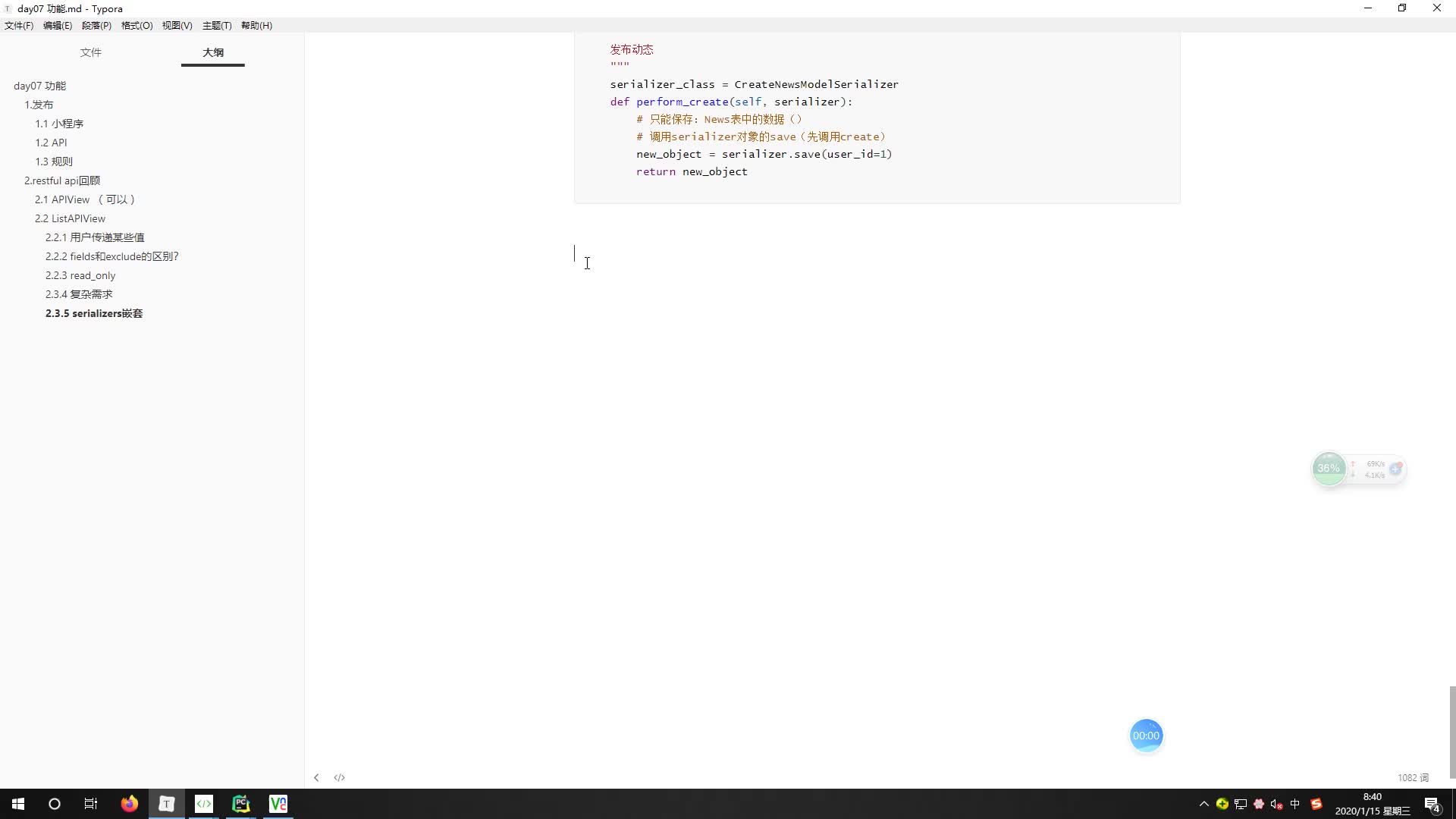Show hidden system tray icons
Screen dimensions: 1456x819
tap(1203, 804)
